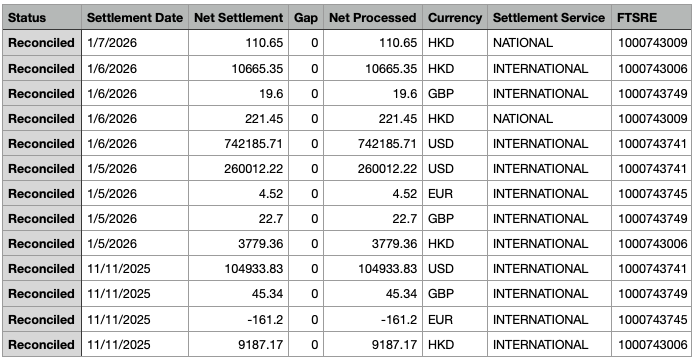
Task: Click the 3779.36 net settlement cell
Action: [238, 243]
